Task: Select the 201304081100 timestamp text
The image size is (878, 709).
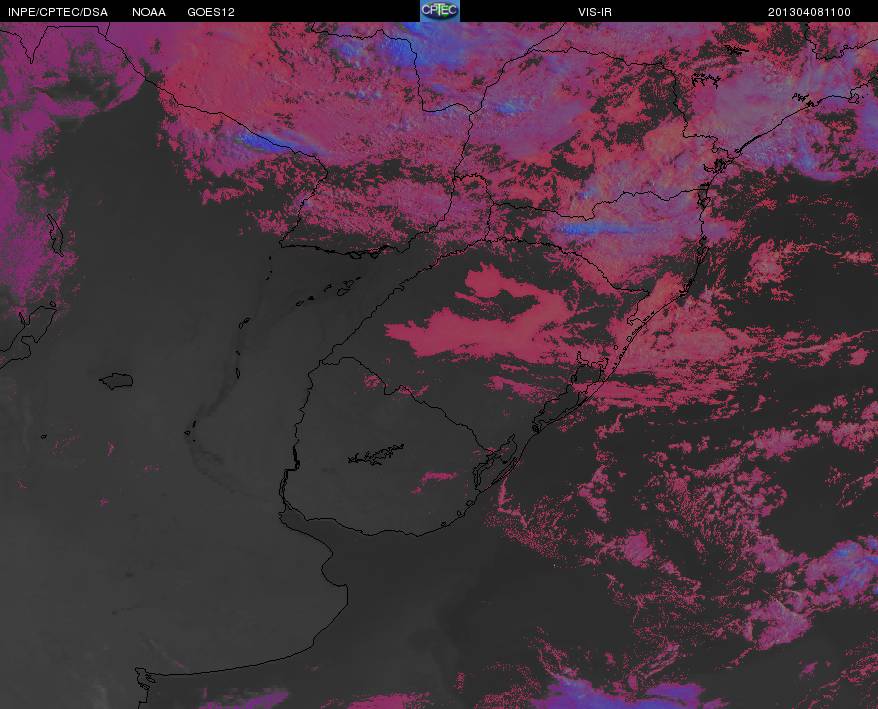Action: [809, 12]
